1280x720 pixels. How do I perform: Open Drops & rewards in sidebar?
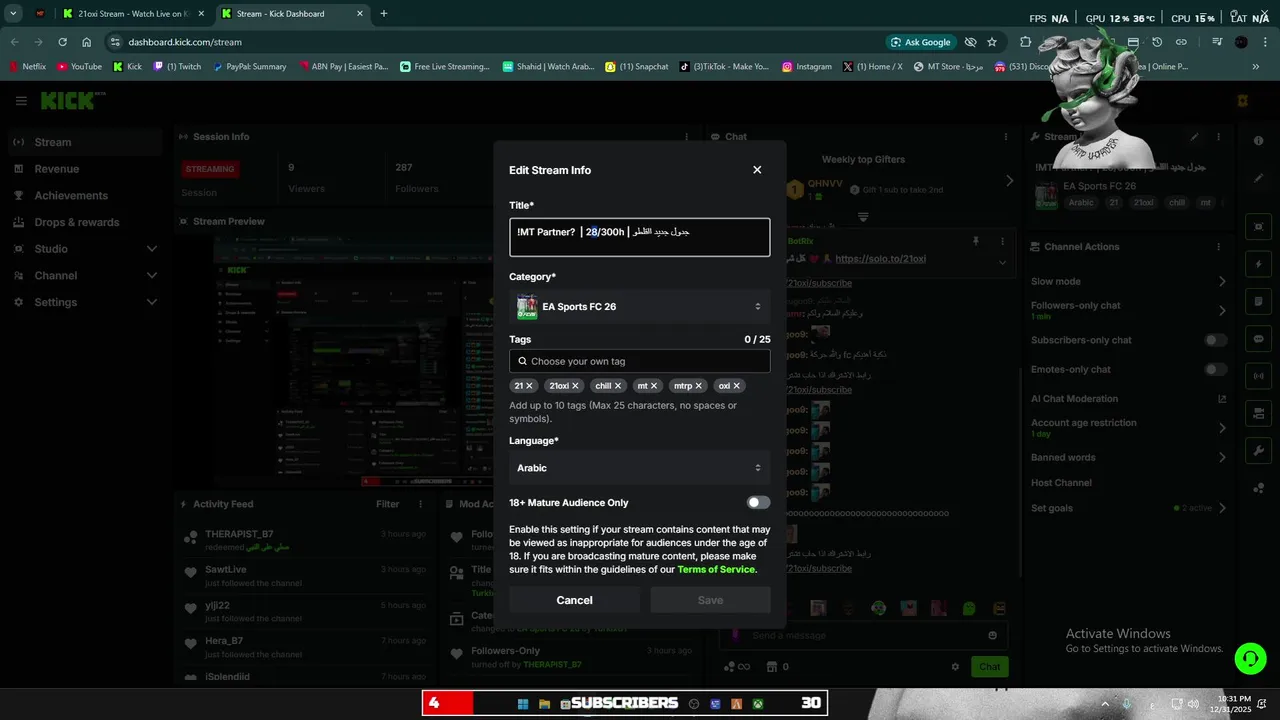(85, 222)
